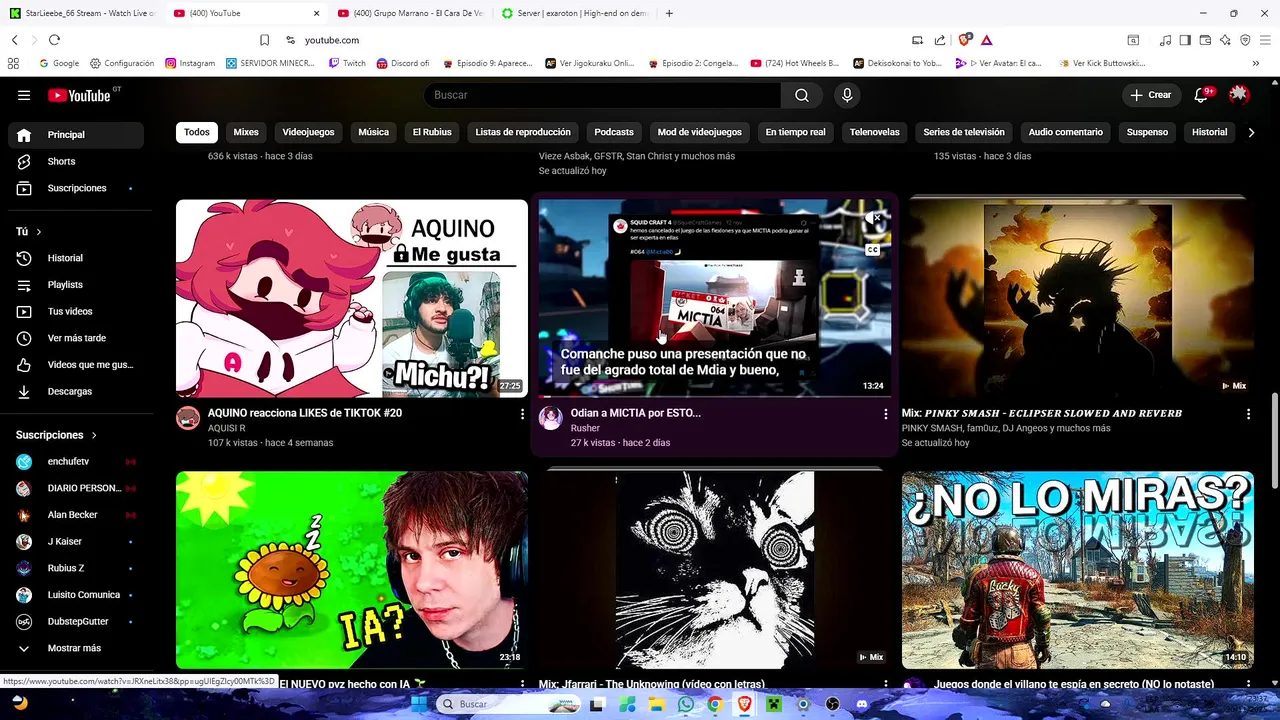Expand Mostrar más subscriptions
The height and width of the screenshot is (720, 1280).
pos(76,648)
